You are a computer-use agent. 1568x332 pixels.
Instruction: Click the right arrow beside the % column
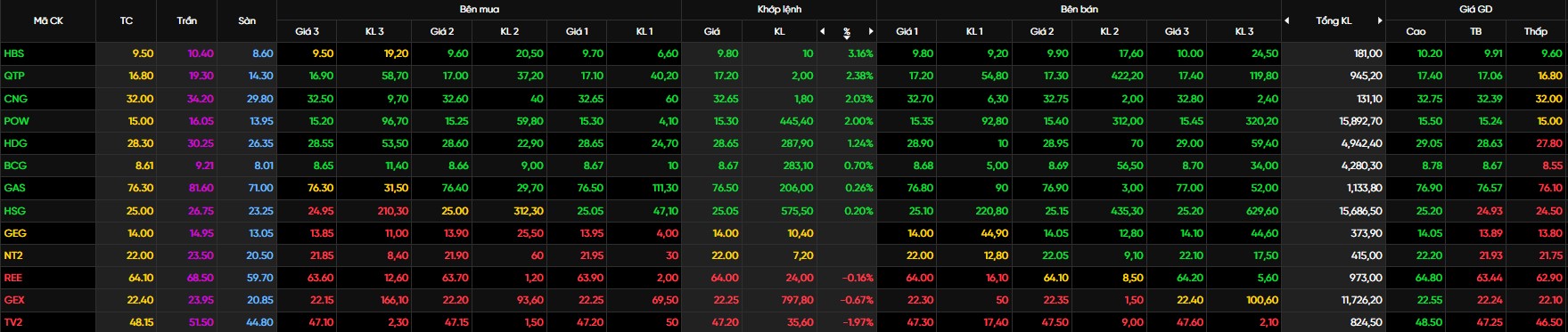(x=871, y=31)
